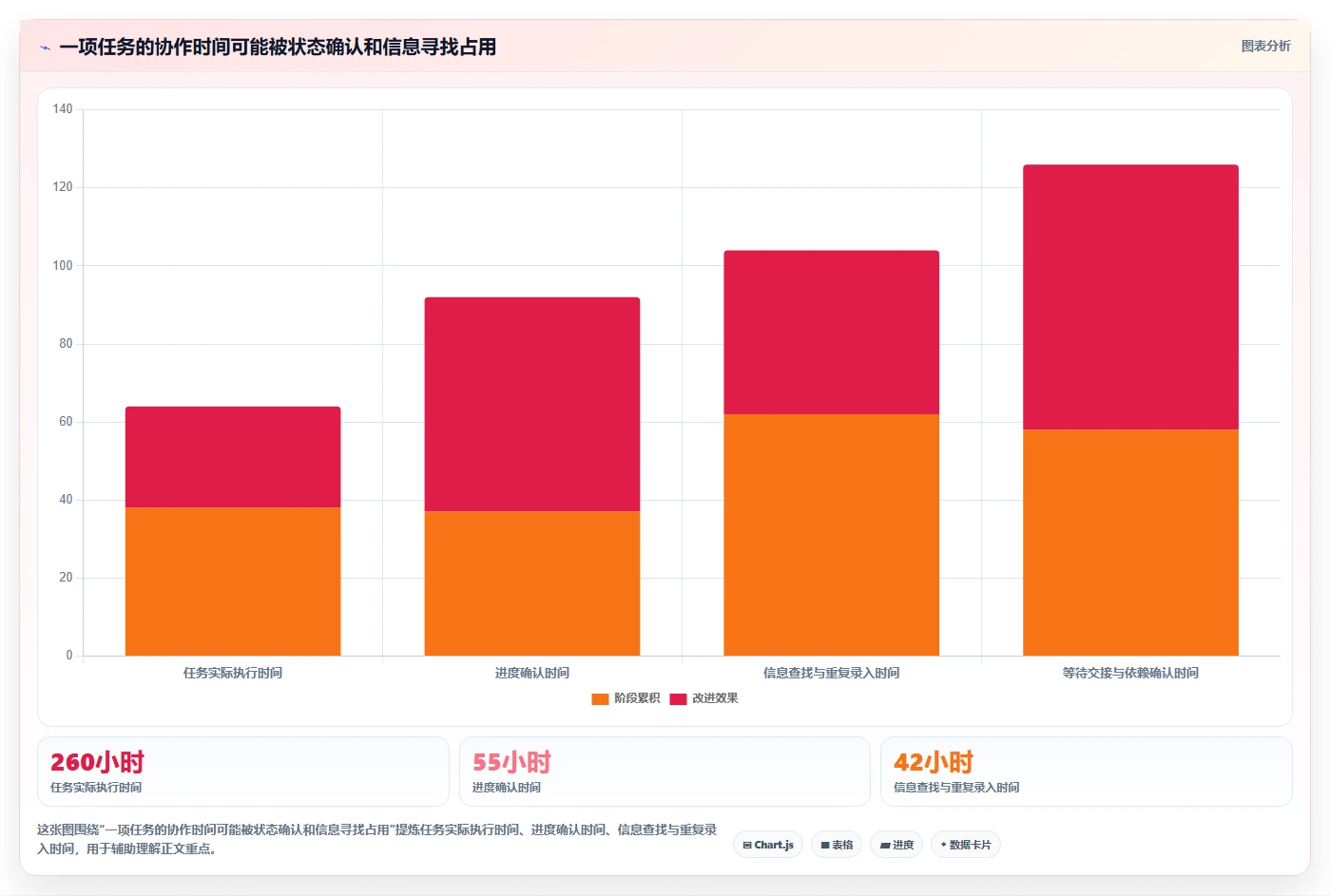
Task: Click the 260小时 data card value
Action: coord(97,762)
